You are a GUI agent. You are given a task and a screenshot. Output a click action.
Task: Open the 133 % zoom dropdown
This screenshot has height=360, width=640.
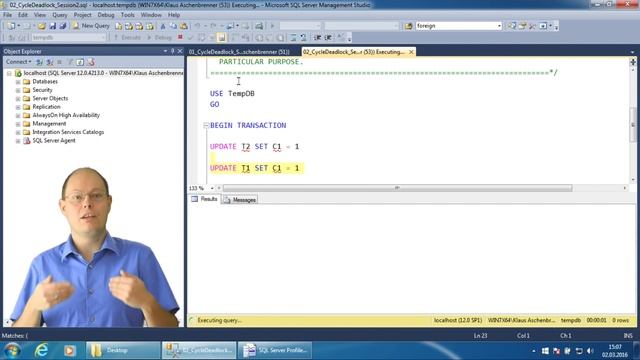coord(212,188)
